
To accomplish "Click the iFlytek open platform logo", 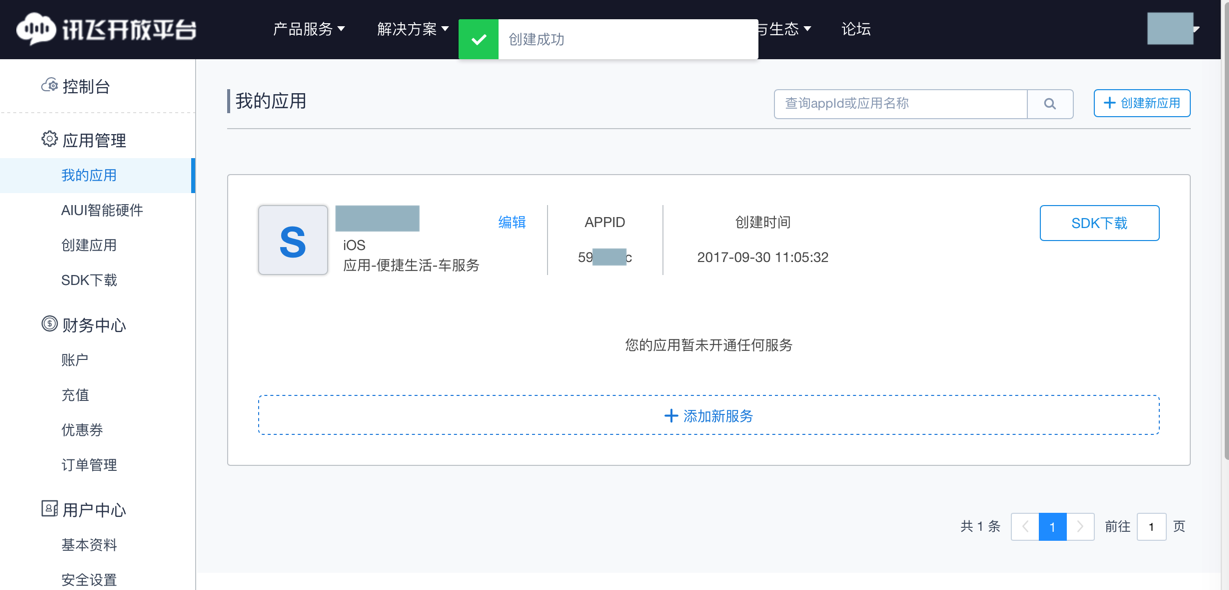I will tap(106, 29).
